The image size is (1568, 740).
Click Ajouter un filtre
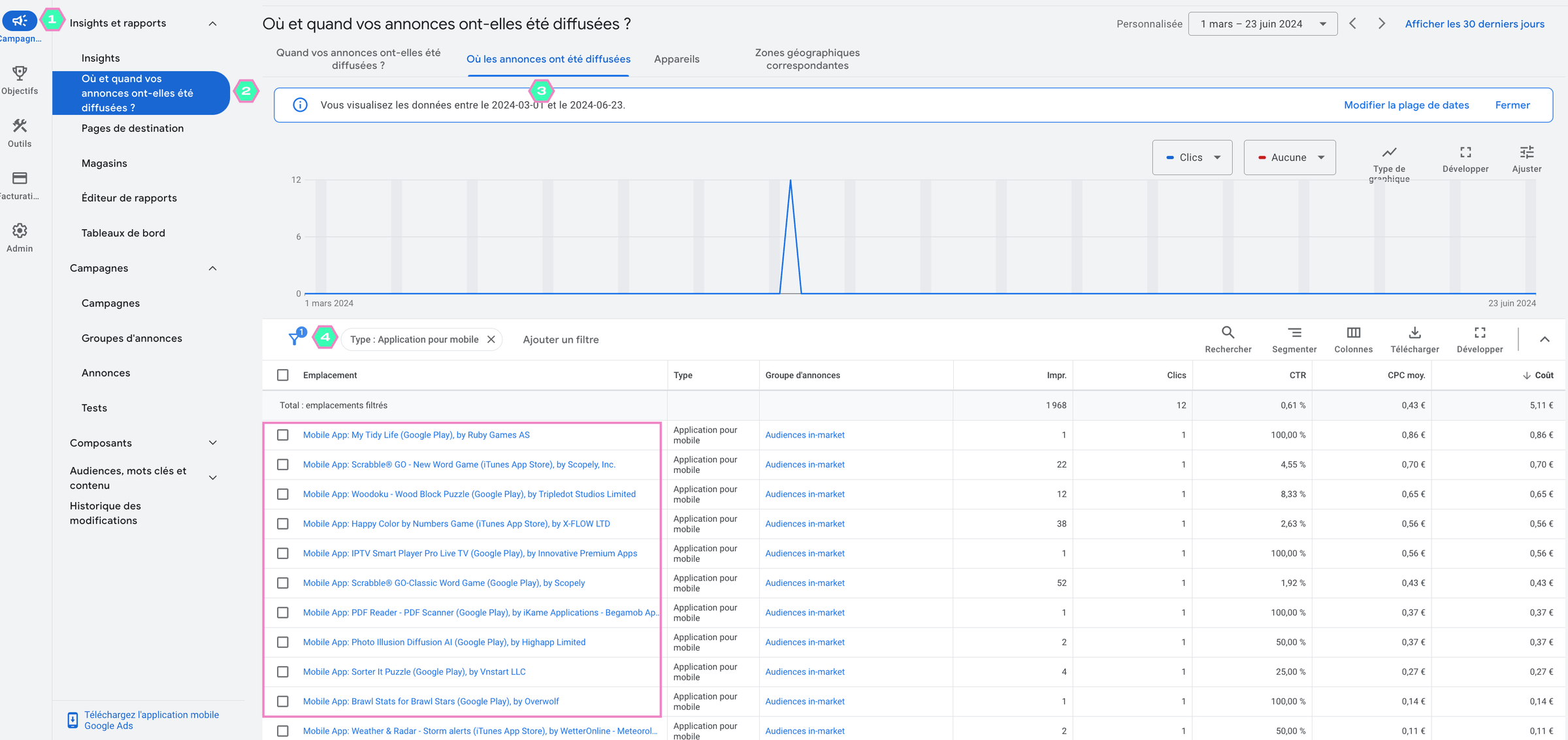pos(561,340)
